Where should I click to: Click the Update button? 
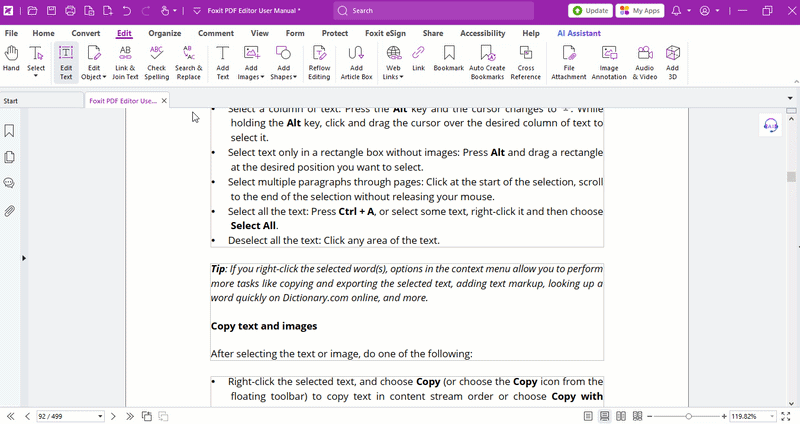(x=590, y=11)
